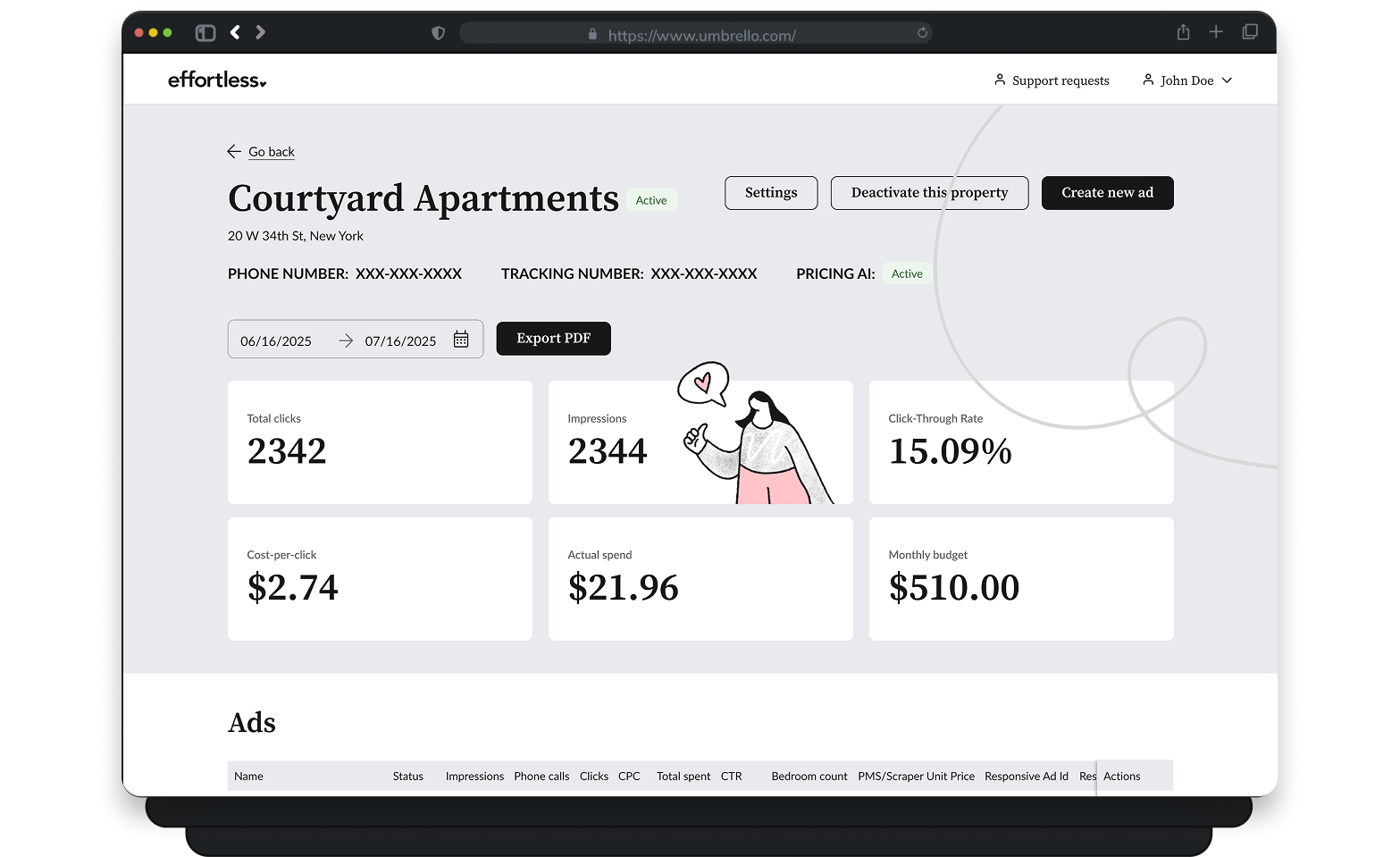
Task: Click the Responsive Ad Id column header
Action: pos(1027,777)
